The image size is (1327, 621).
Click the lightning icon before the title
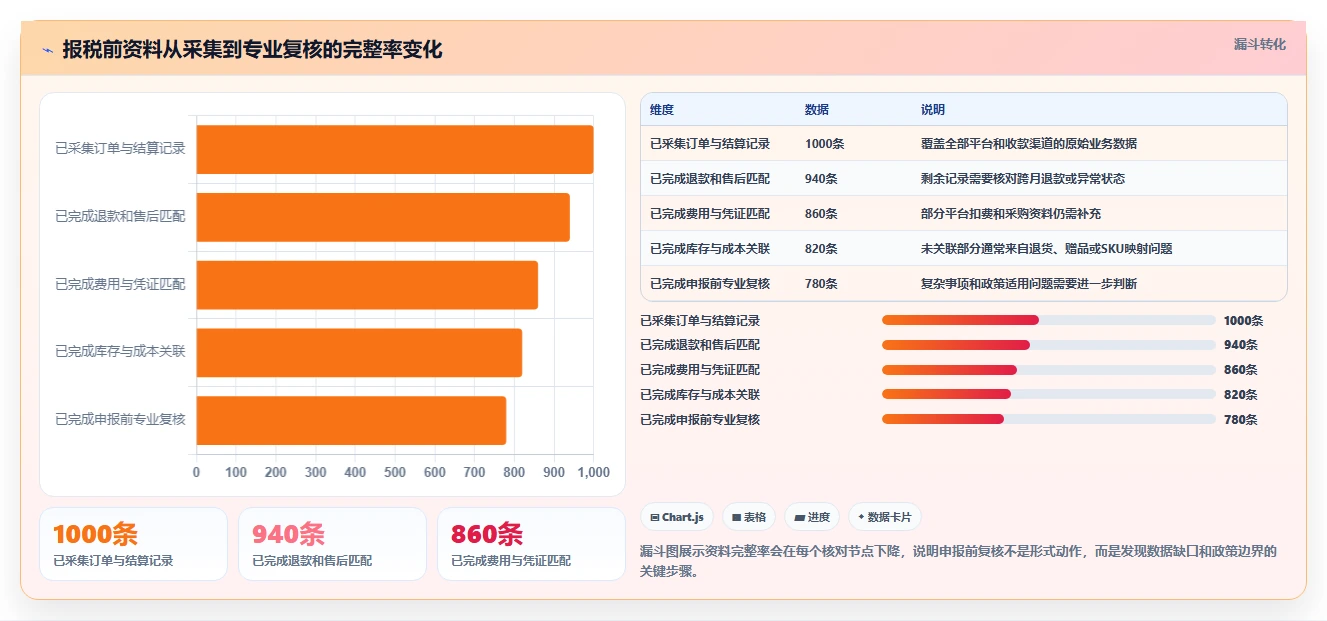pos(47,50)
